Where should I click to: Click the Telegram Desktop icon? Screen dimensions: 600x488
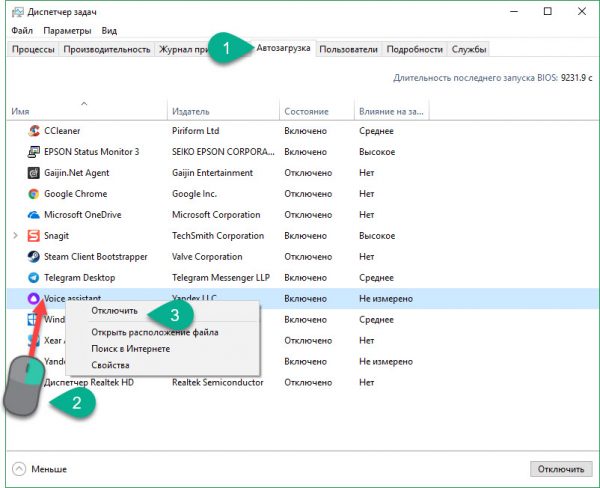click(34, 278)
